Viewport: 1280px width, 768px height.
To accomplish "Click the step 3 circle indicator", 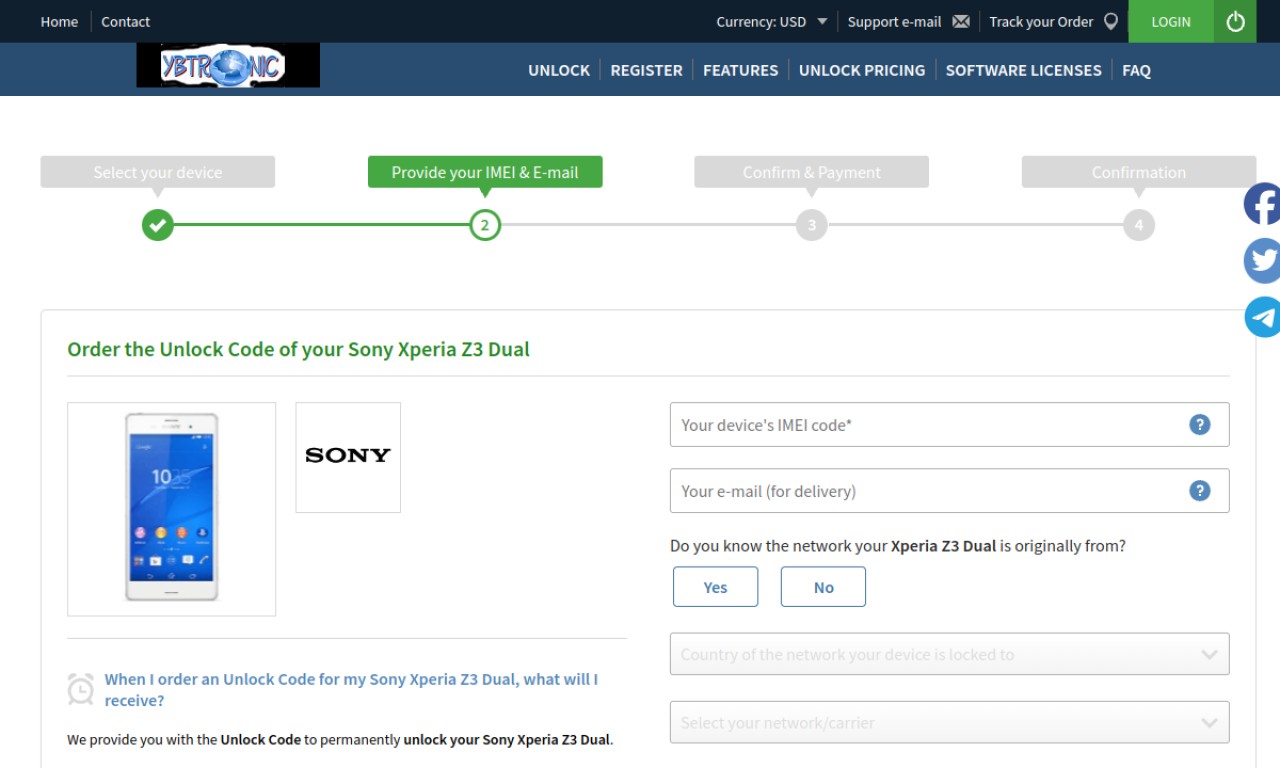I will (812, 225).
